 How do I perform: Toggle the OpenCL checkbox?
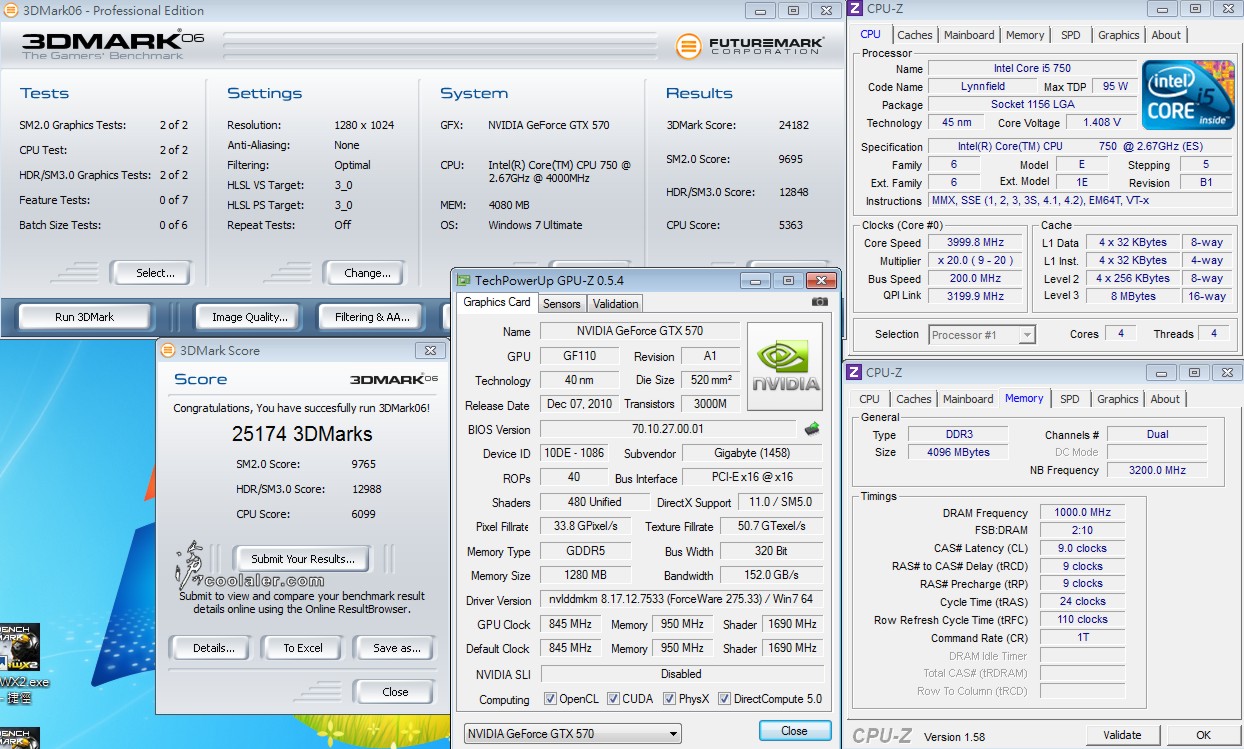[x=550, y=699]
